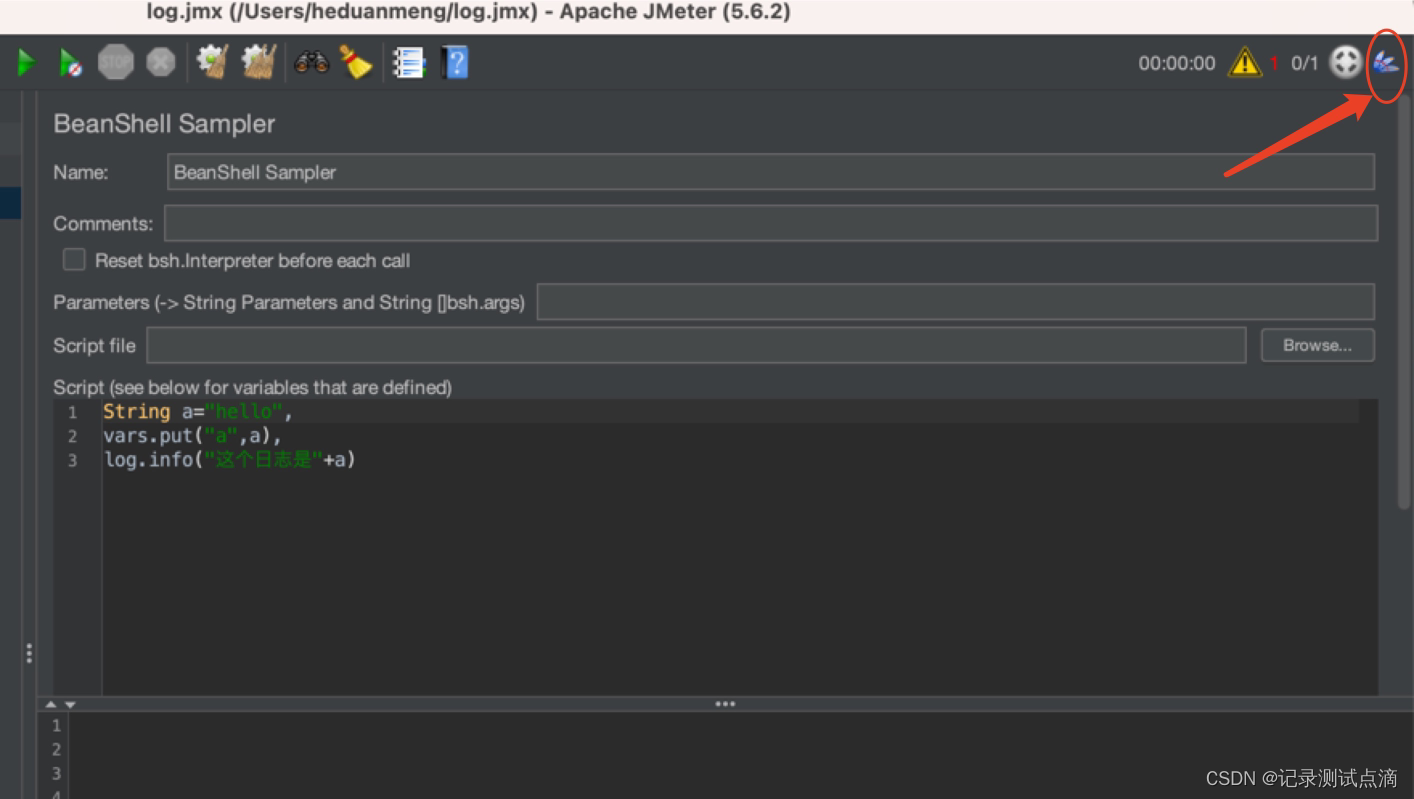Viewport: 1414px width, 799px height.
Task: Click into the Comments field
Action: coord(770,223)
